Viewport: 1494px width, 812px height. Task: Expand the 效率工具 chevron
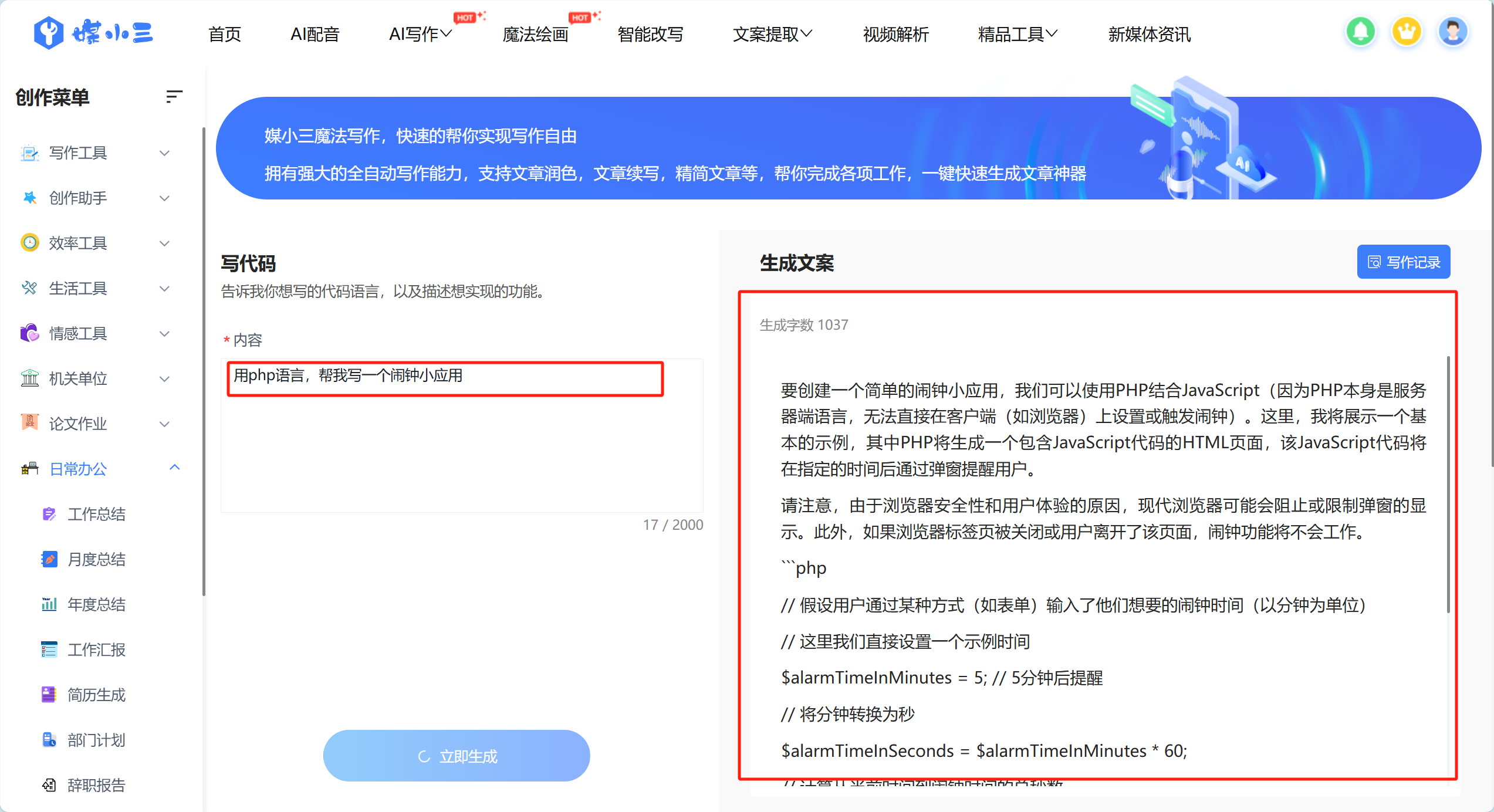165,243
